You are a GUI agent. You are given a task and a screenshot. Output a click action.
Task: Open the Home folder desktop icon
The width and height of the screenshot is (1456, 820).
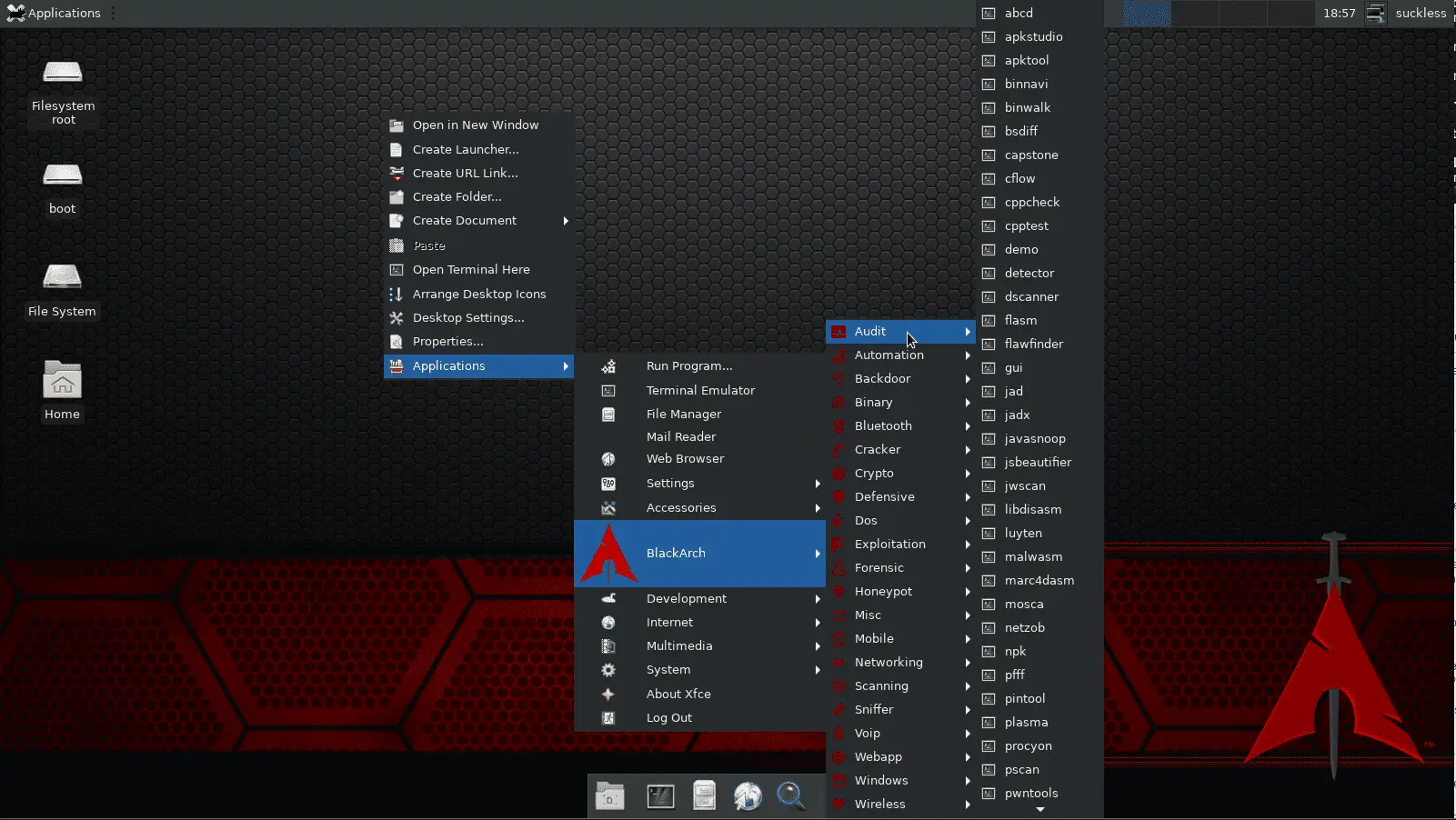(x=63, y=391)
